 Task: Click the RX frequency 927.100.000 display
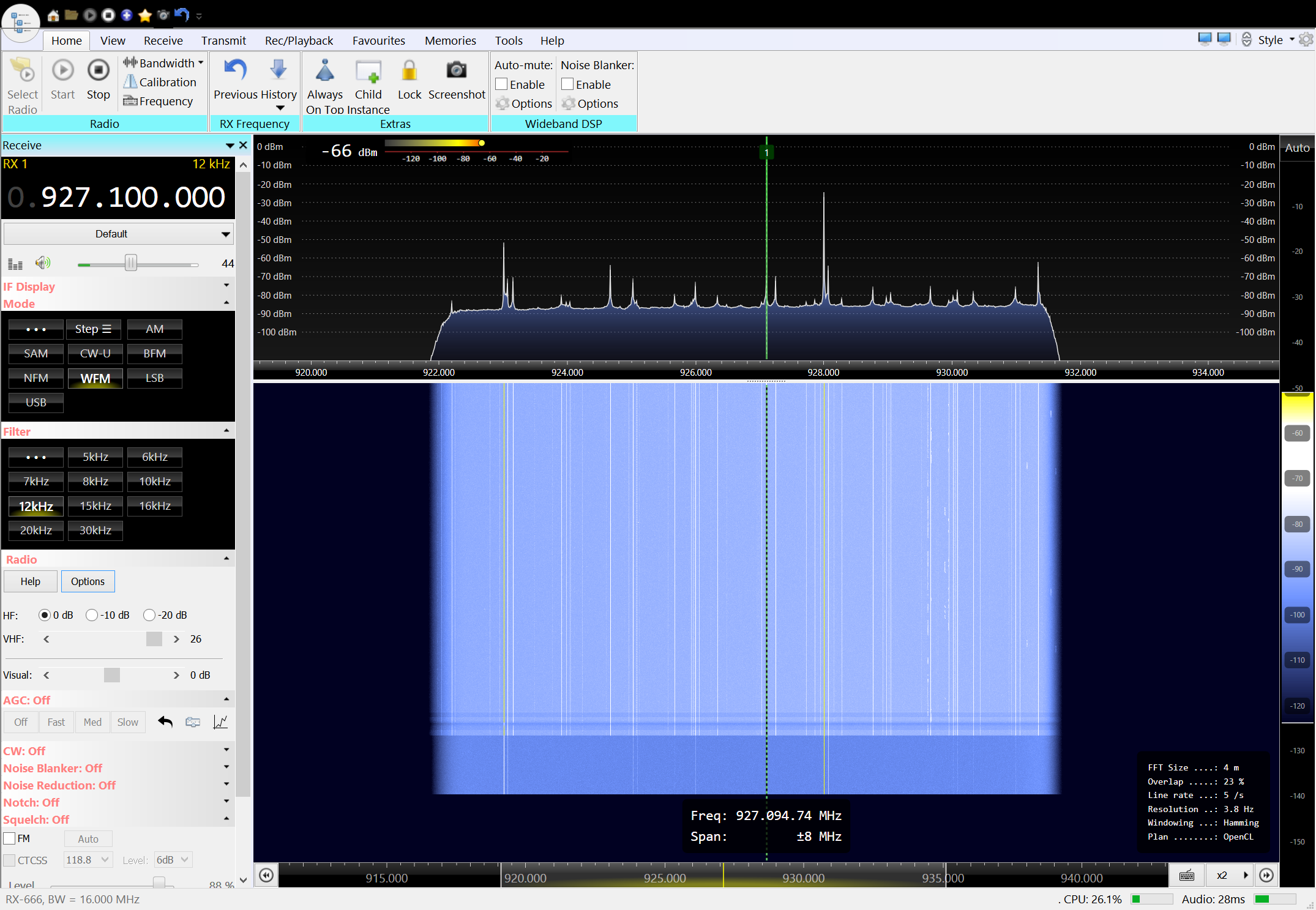(133, 197)
